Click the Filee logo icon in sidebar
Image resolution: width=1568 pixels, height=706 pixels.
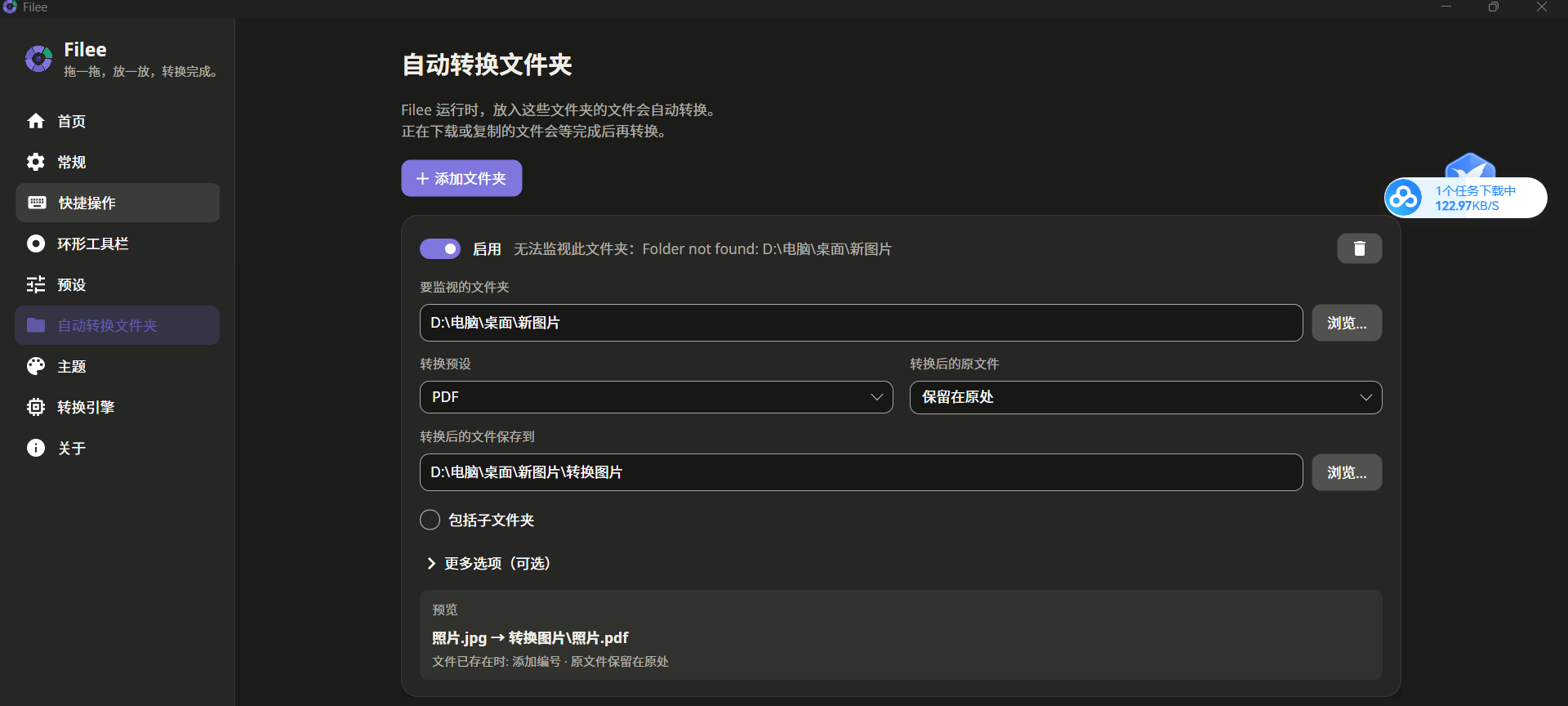point(38,59)
